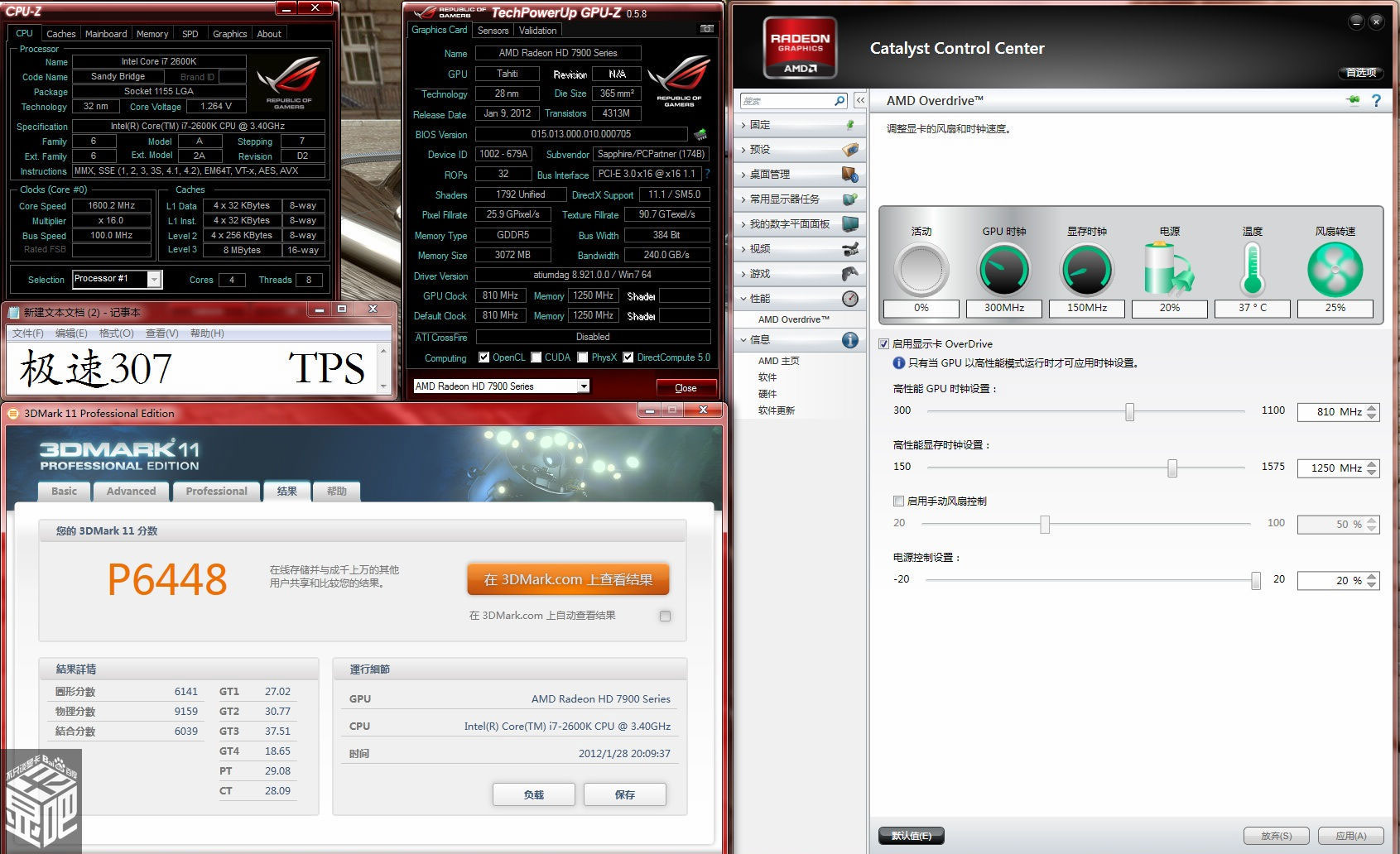The height and width of the screenshot is (854, 1400).
Task: Click the BIOS save chip icon in GPU-Z
Action: pos(700,134)
